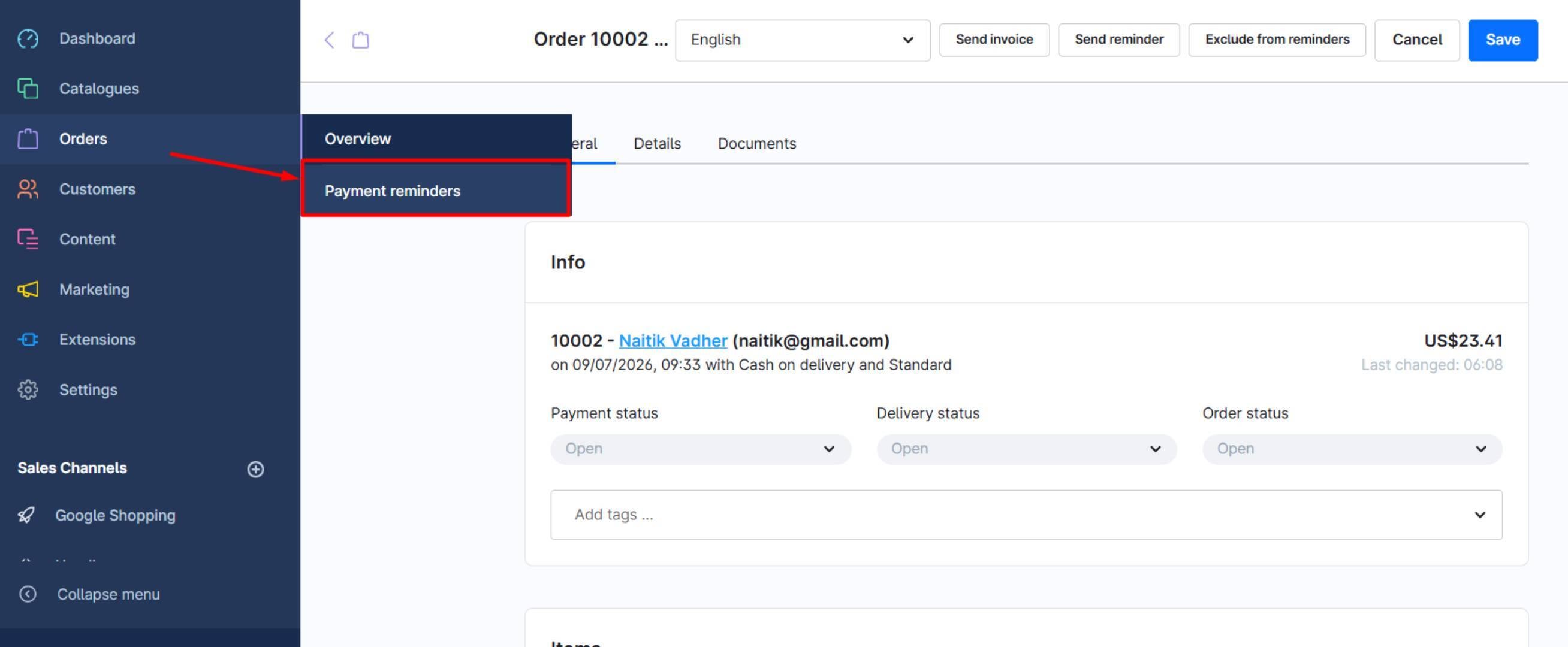Click the Marketing megaphone icon
The height and width of the screenshot is (647, 1568).
(28, 290)
